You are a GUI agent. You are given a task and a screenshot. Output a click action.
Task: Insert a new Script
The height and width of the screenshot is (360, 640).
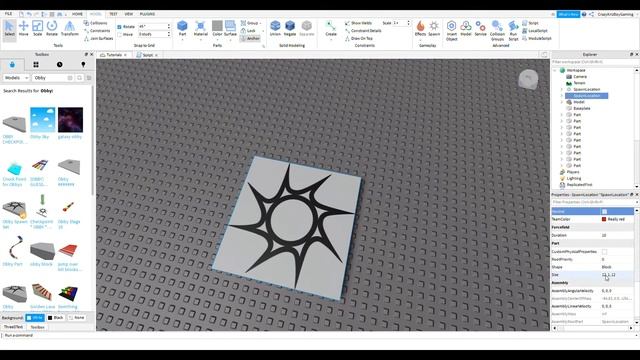point(530,23)
